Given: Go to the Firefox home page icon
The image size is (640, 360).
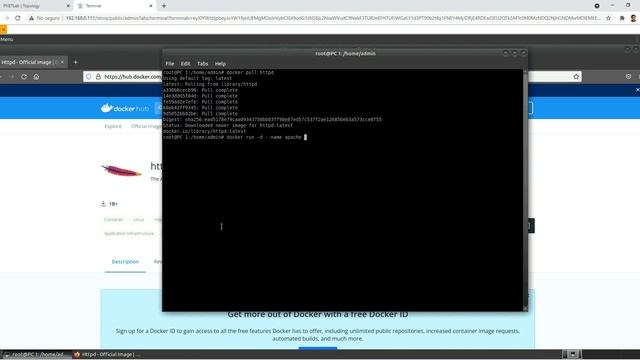Looking at the screenshot, I should (36, 77).
